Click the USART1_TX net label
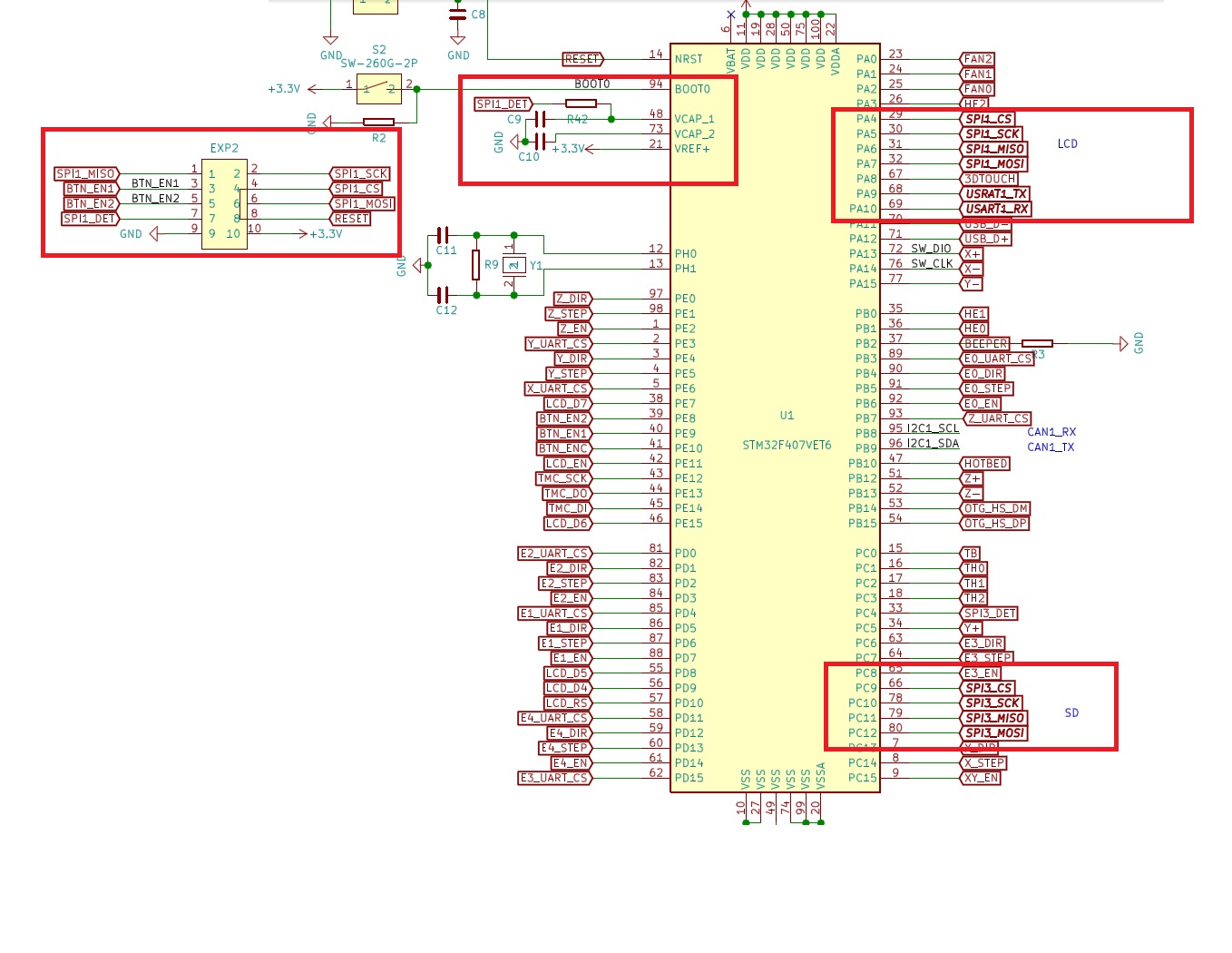The width and height of the screenshot is (1232, 953). pyautogui.click(x=995, y=193)
